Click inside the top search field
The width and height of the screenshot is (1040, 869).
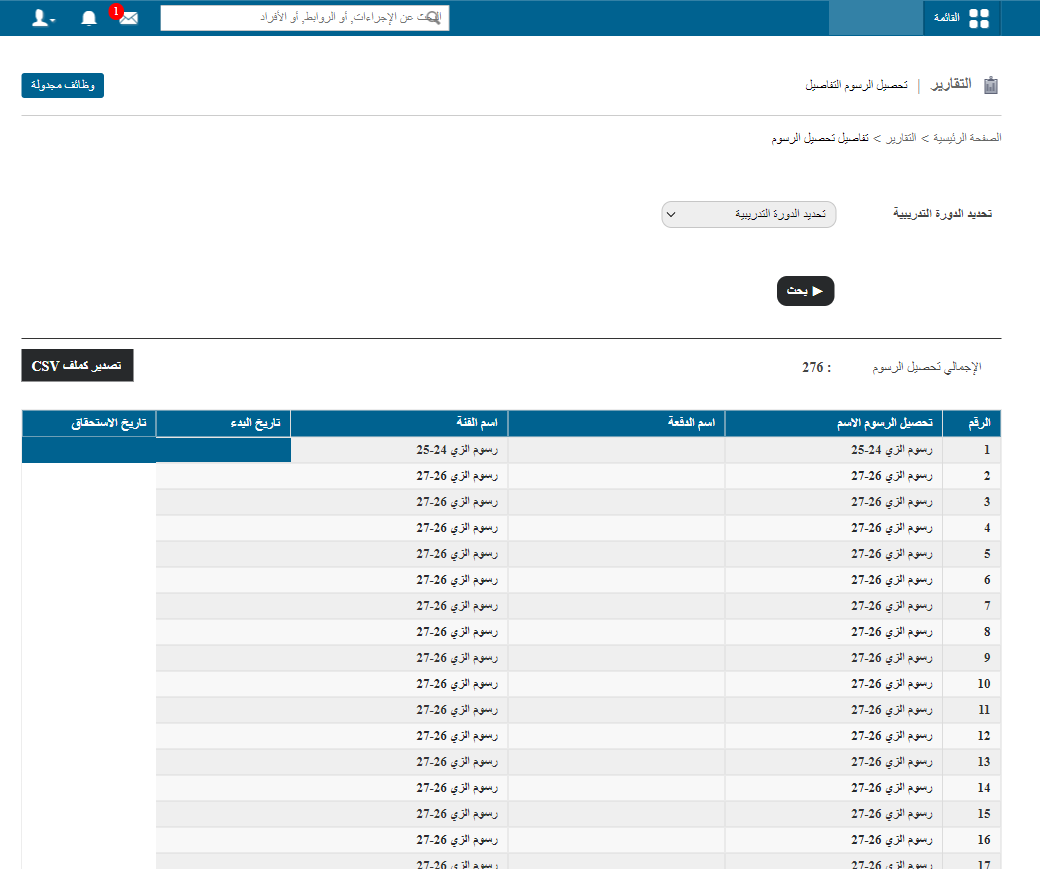[304, 18]
